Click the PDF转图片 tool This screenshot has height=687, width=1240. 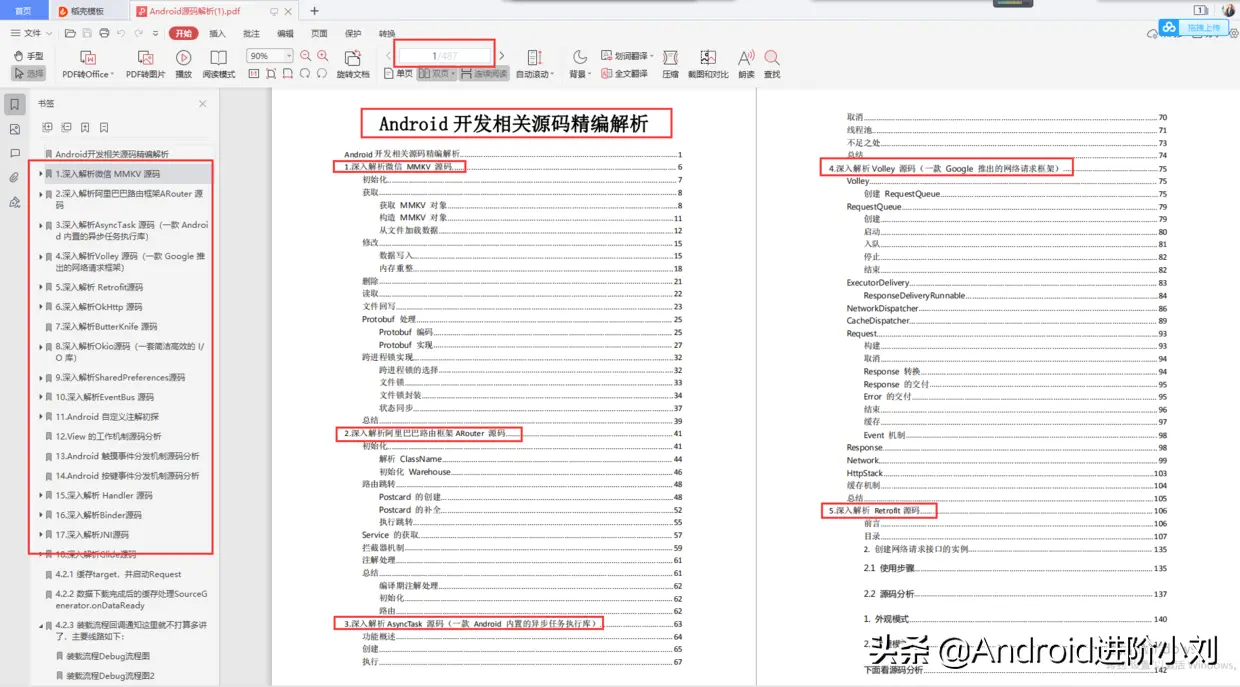tap(145, 64)
